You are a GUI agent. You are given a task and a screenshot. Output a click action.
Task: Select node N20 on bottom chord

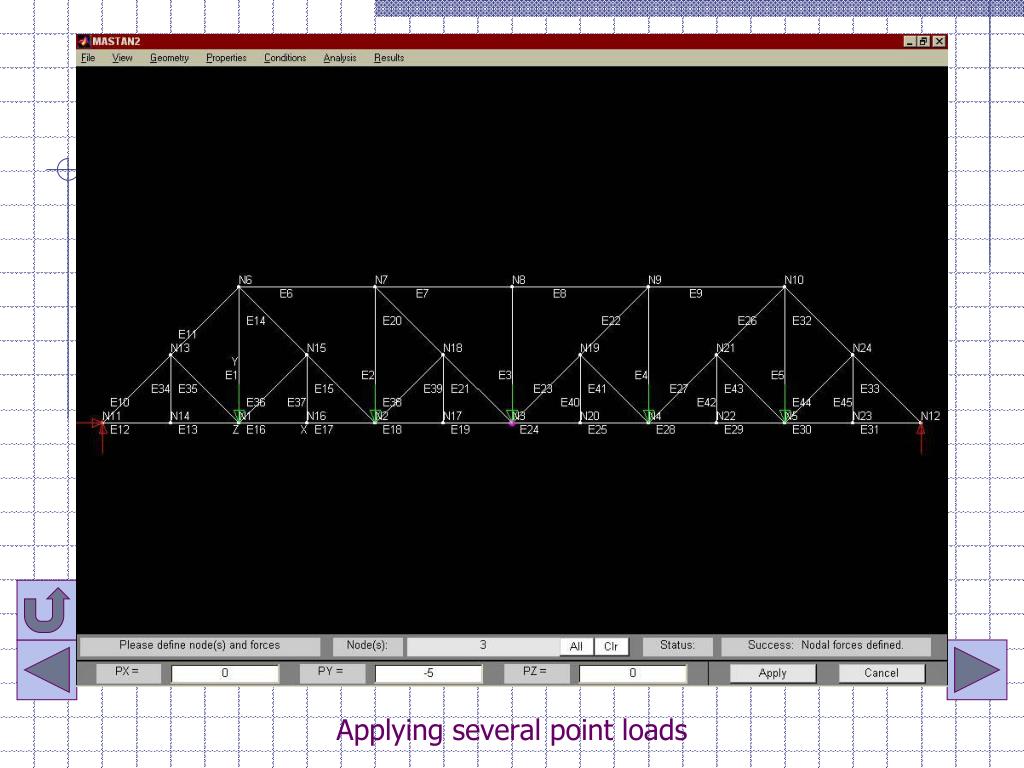coord(581,423)
